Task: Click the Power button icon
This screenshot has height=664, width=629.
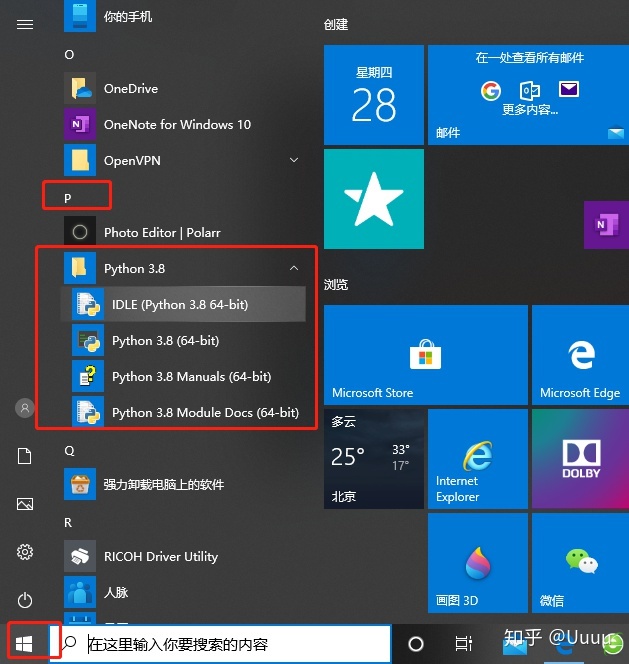Action: pyautogui.click(x=25, y=600)
